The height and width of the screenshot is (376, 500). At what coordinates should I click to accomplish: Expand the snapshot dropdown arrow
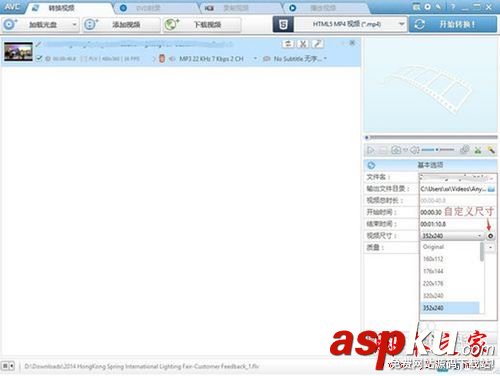405,150
